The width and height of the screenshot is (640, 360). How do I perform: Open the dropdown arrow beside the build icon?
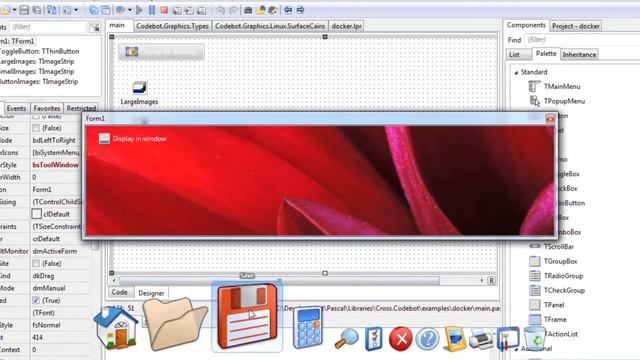point(129,10)
